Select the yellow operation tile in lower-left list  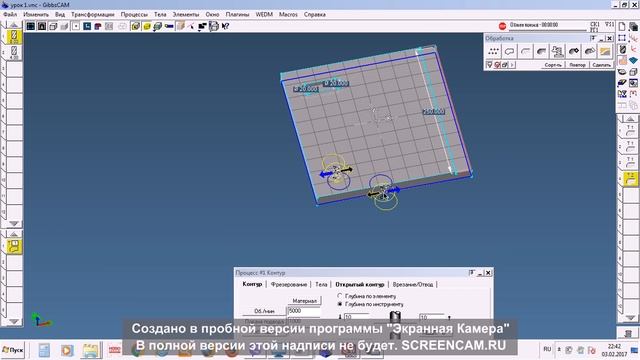(x=14, y=246)
